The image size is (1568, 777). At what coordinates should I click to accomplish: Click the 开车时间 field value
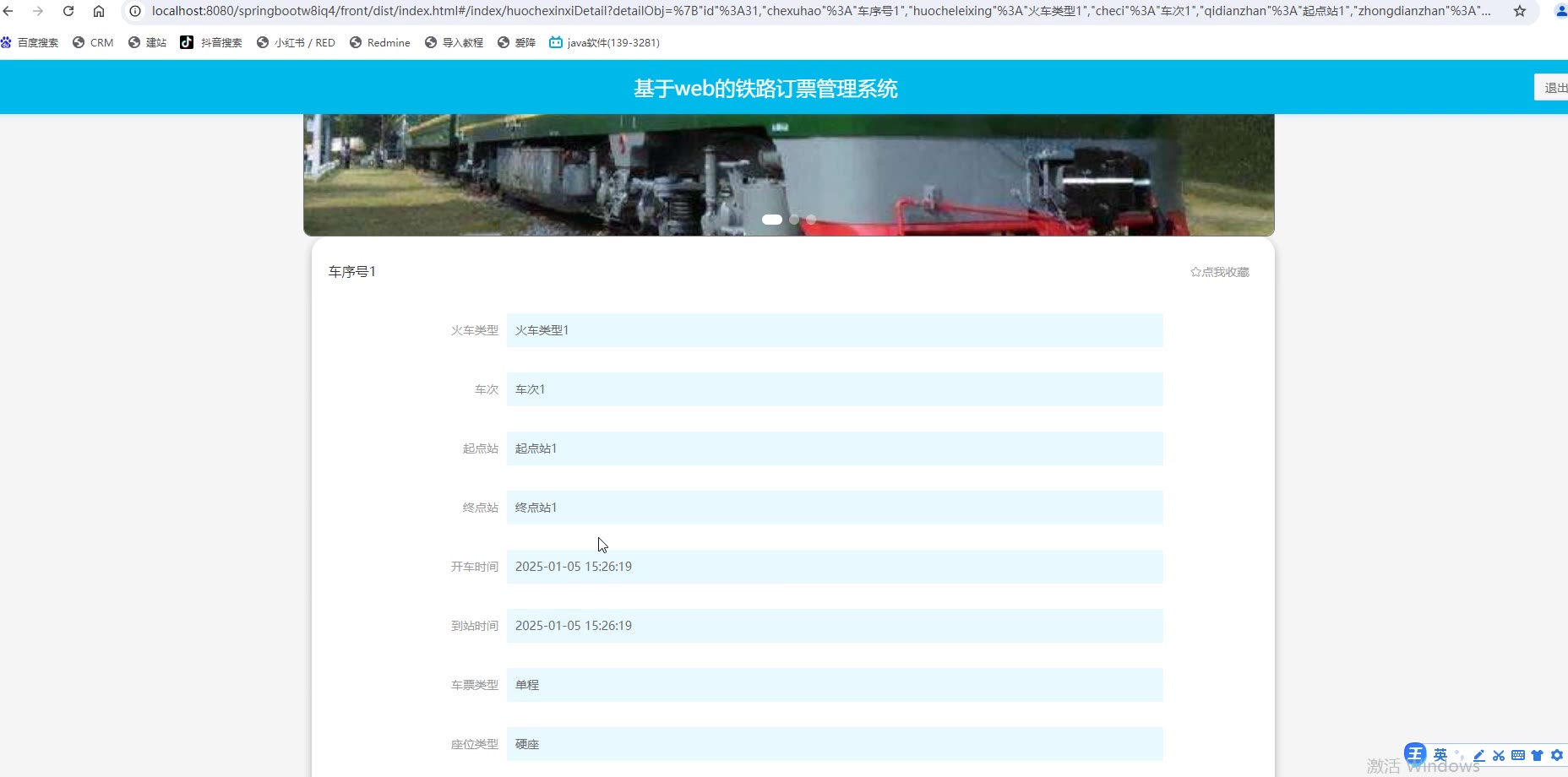tap(835, 567)
